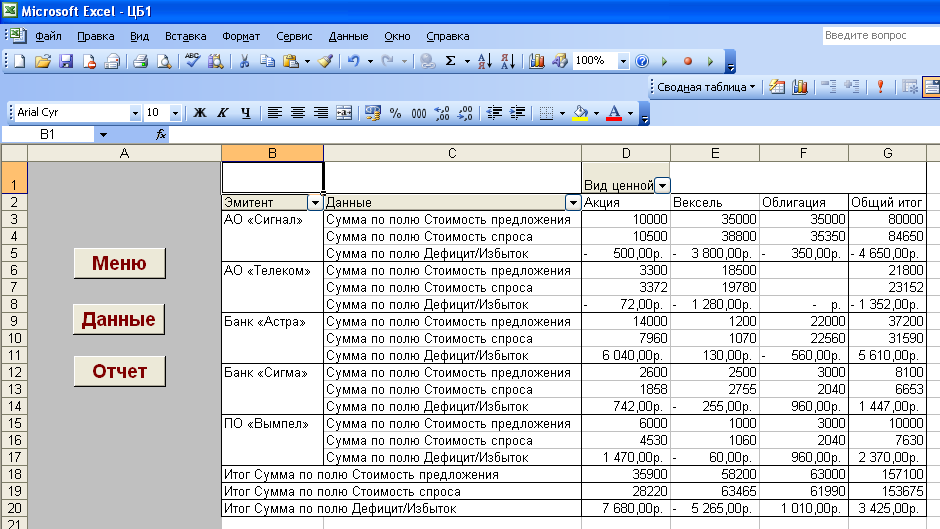This screenshot has height=529, width=940.
Task: Center align text
Action: pyautogui.click(x=298, y=113)
